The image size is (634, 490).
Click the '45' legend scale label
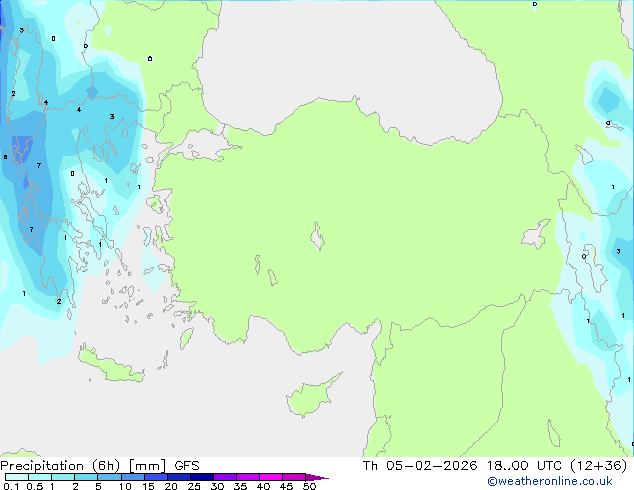tap(286, 486)
